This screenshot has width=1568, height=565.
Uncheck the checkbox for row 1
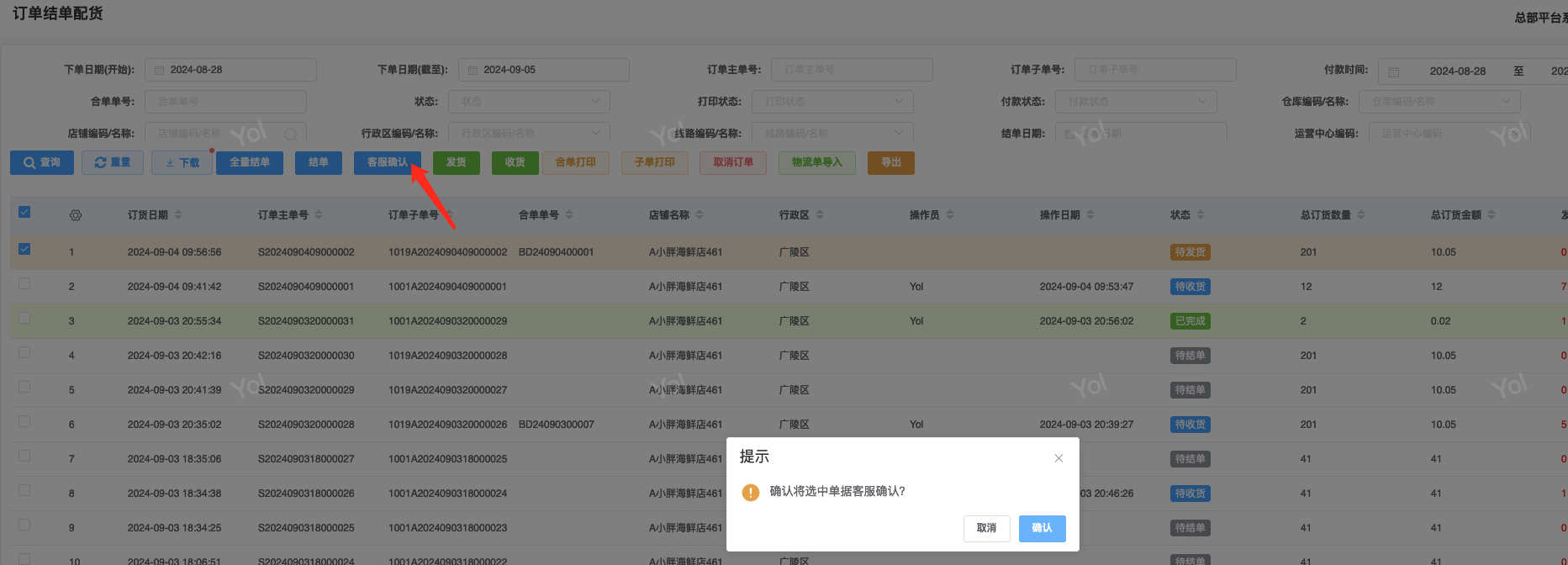tap(24, 249)
